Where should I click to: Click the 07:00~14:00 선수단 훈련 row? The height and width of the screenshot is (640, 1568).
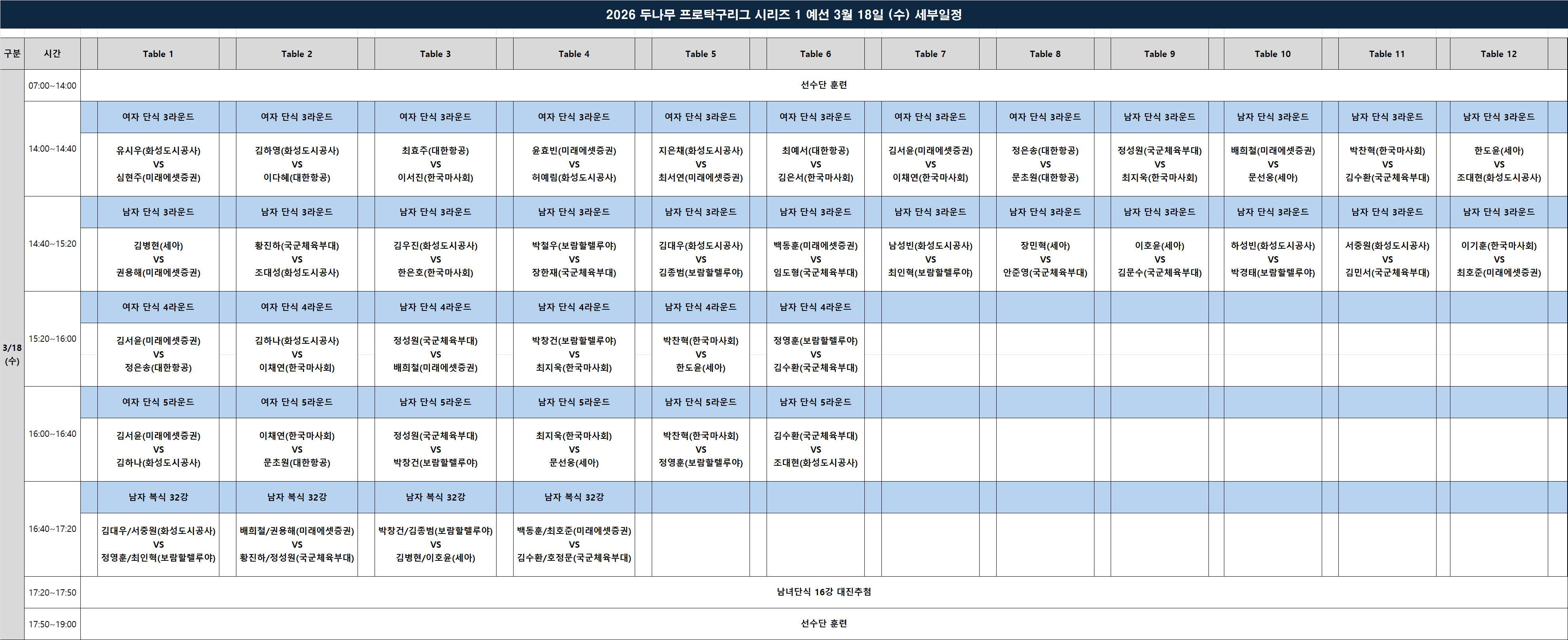[823, 85]
